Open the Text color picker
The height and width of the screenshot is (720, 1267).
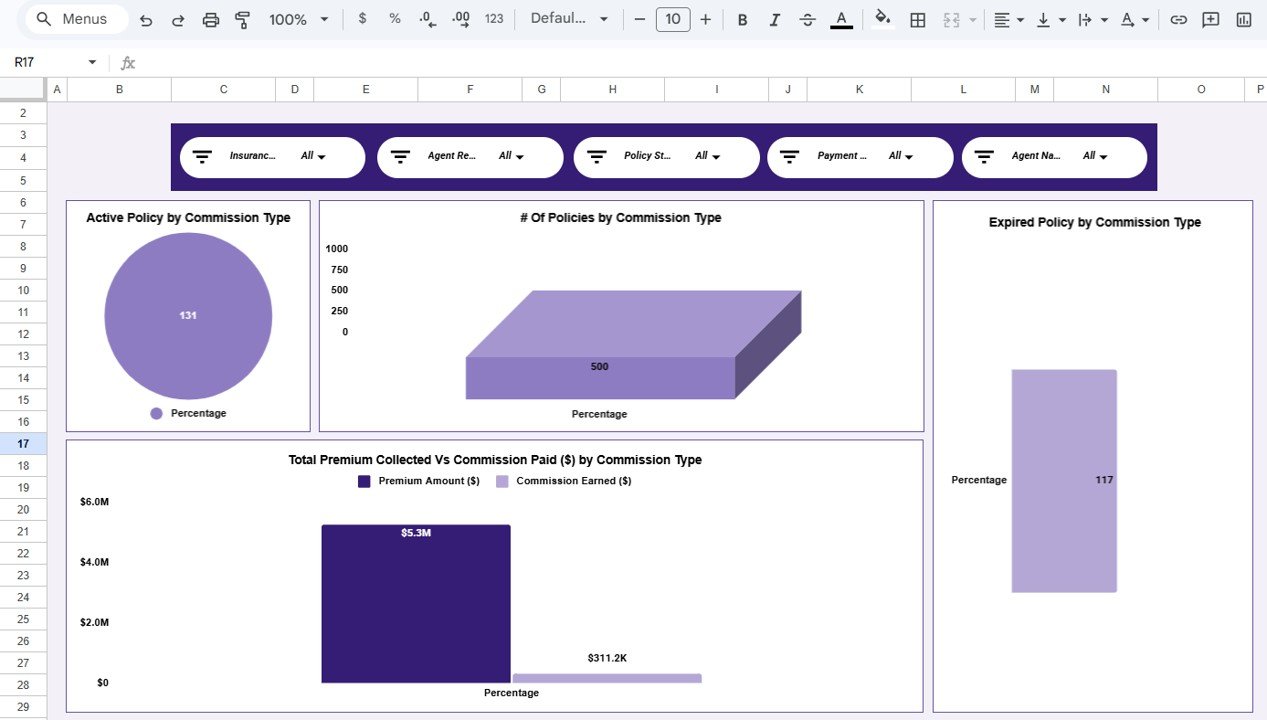pos(840,18)
